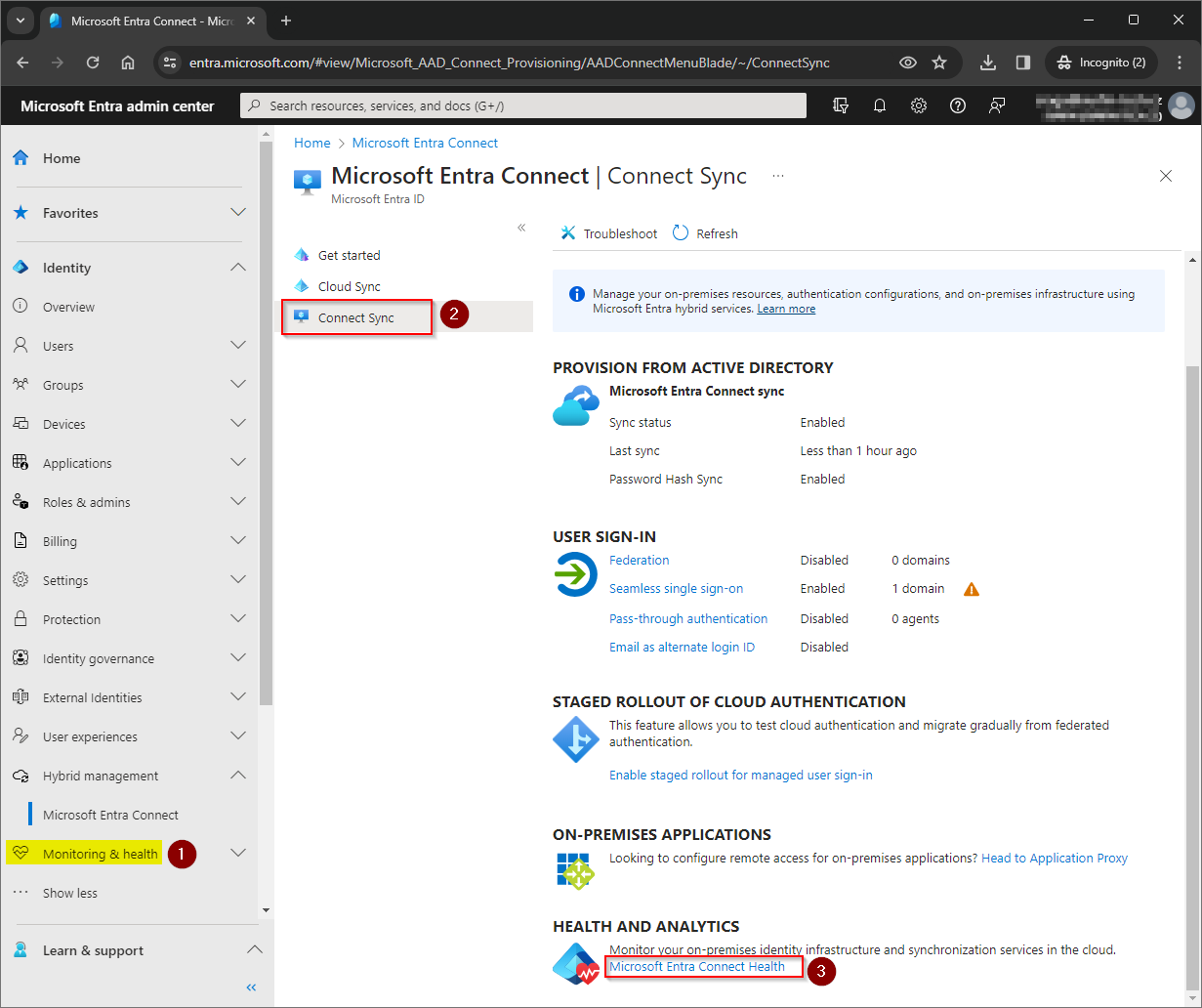Image resolution: width=1202 pixels, height=1008 pixels.
Task: Collapse the Identity section chevron
Action: [x=238, y=267]
